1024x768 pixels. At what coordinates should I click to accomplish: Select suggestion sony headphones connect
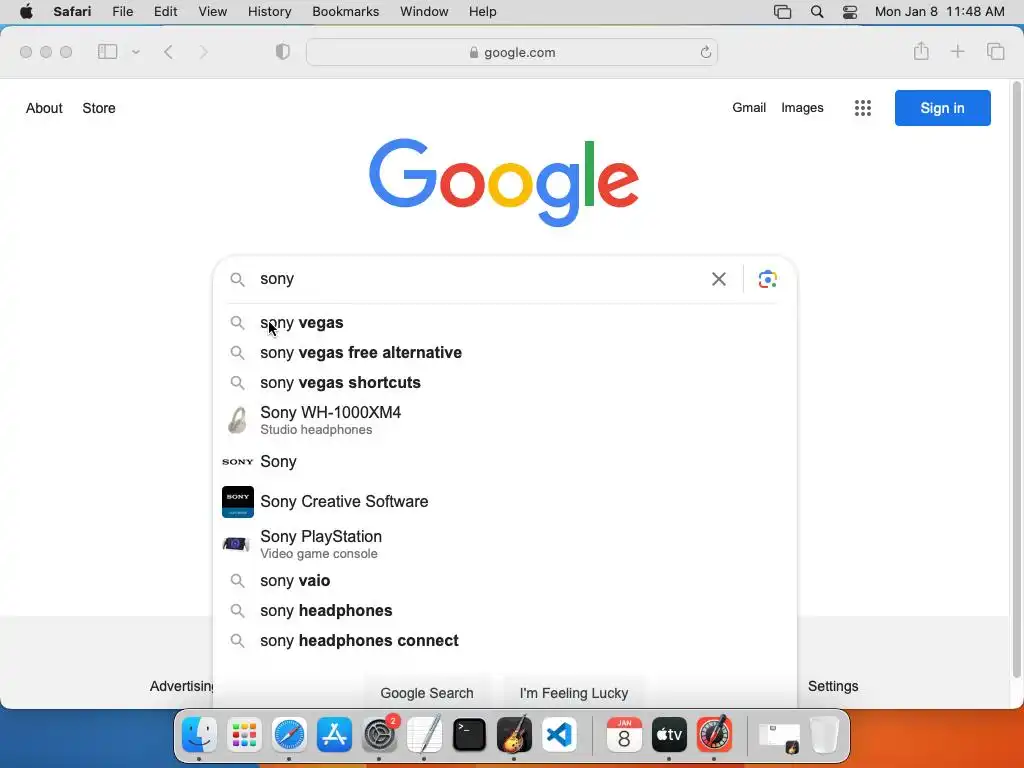[x=504, y=641]
